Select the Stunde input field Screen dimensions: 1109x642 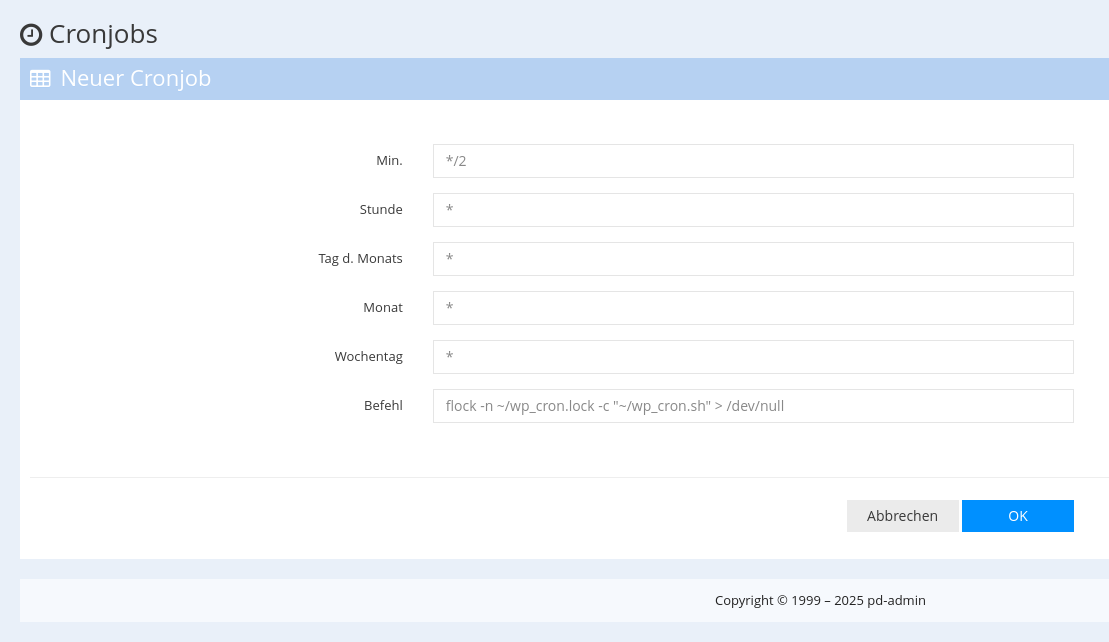(753, 209)
